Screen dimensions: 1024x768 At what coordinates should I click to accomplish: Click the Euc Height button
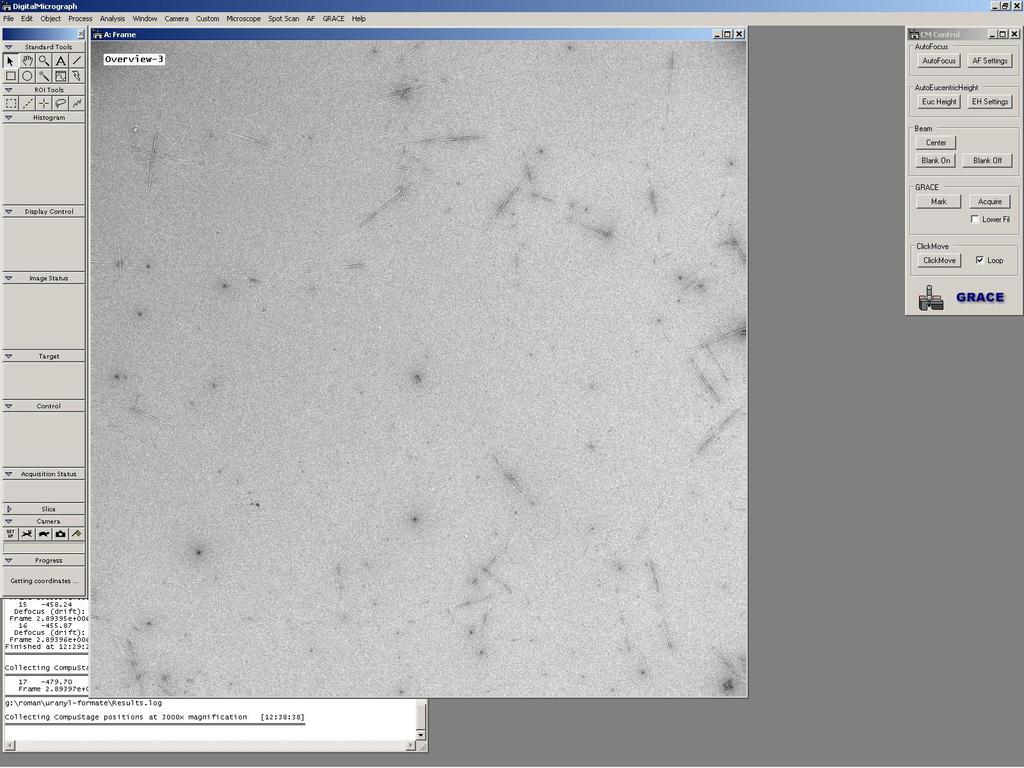coord(938,102)
